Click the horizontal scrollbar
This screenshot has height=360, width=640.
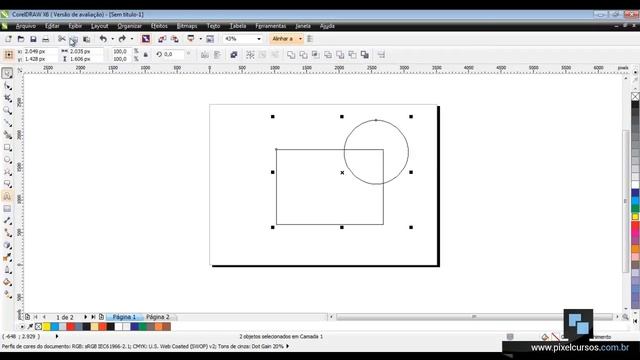point(474,317)
